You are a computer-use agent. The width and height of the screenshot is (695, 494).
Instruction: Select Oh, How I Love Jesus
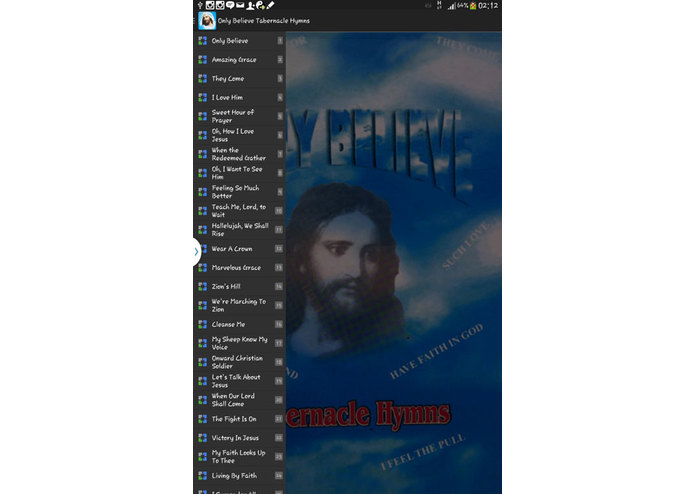click(239, 135)
